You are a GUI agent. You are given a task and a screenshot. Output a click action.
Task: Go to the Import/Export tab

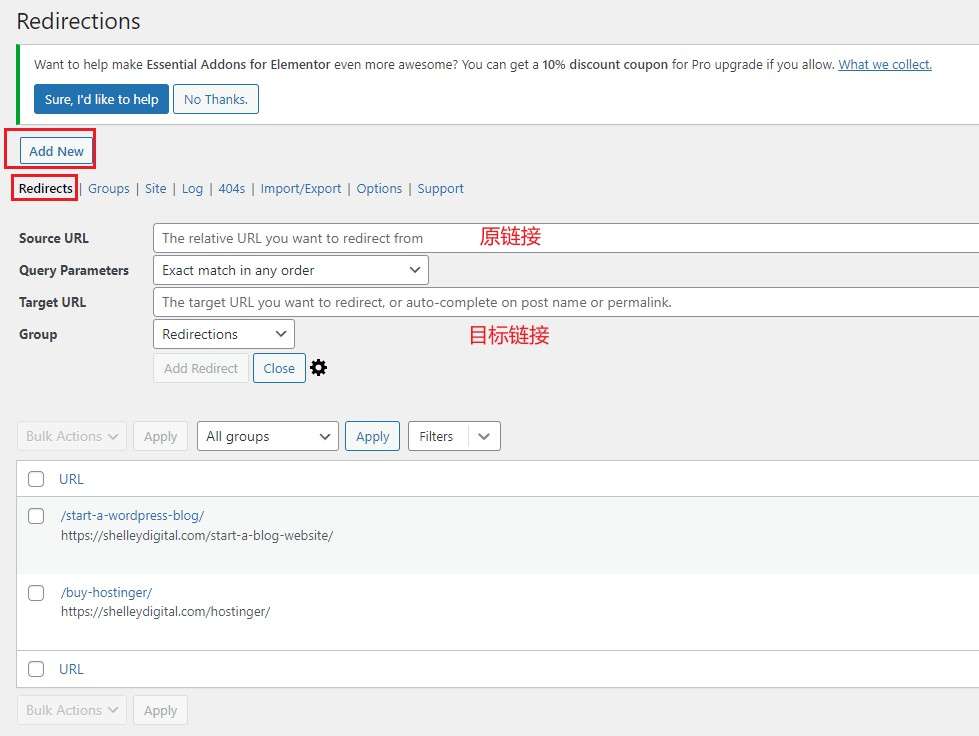[x=300, y=188]
